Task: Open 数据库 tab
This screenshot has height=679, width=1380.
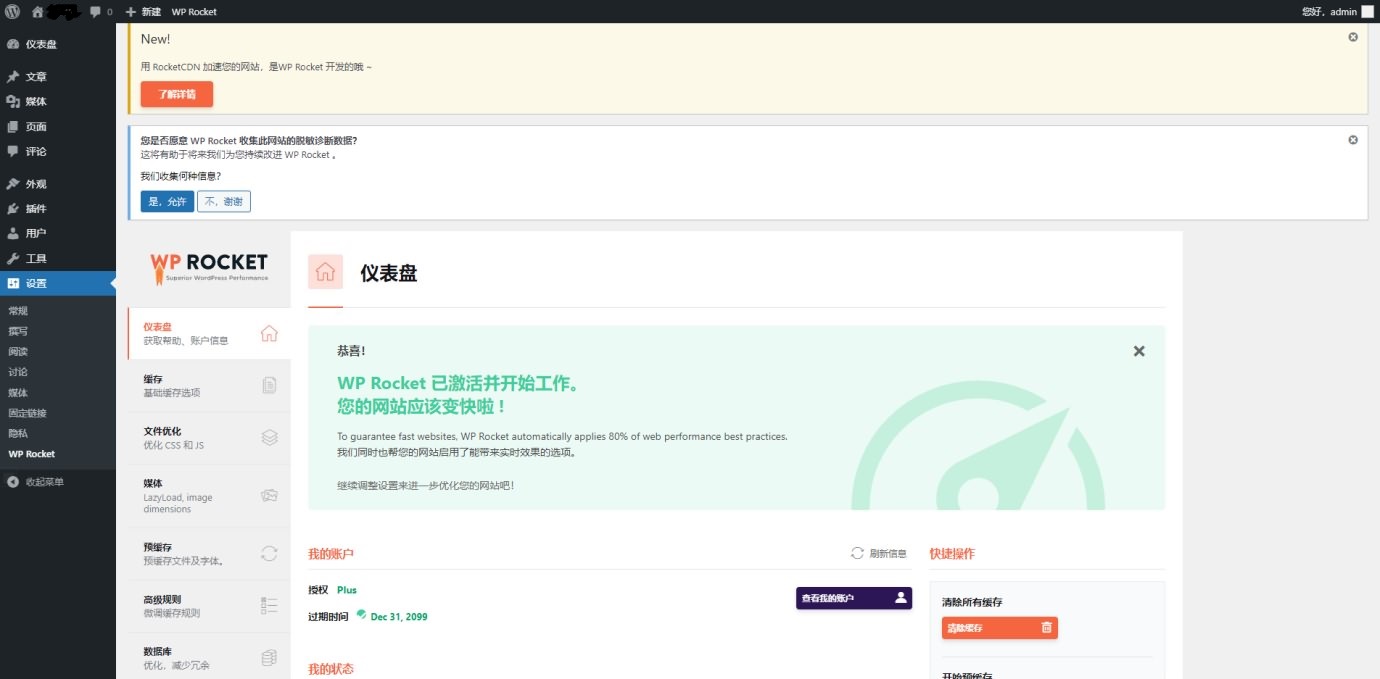Action: [209, 658]
